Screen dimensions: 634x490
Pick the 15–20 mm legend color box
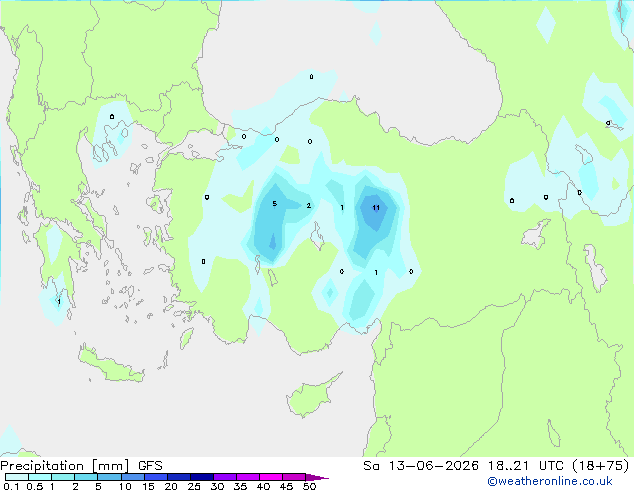(156, 477)
